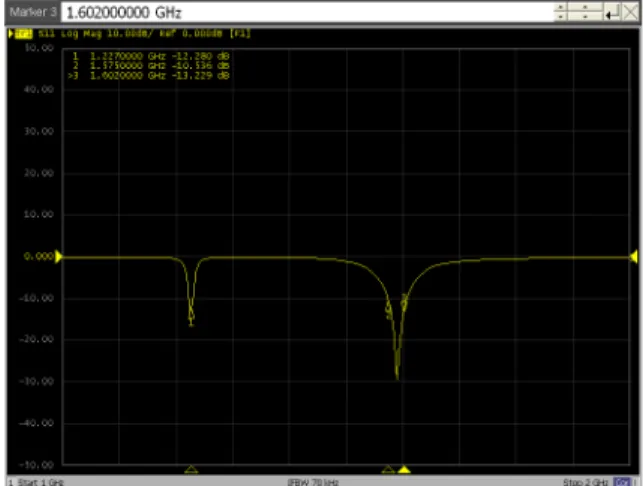This screenshot has width=643, height=486.
Task: Select marker 2 readout row 1.575 GHz
Action: [x=150, y=66]
